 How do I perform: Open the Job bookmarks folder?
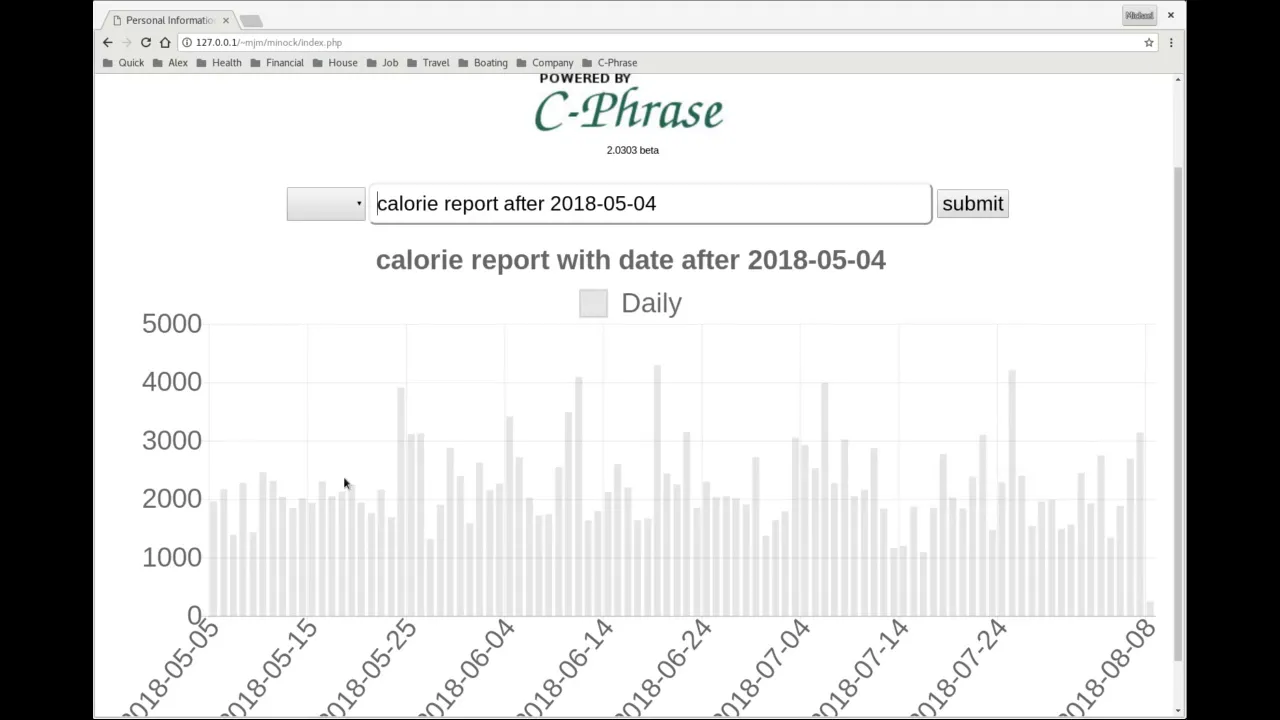(x=382, y=62)
